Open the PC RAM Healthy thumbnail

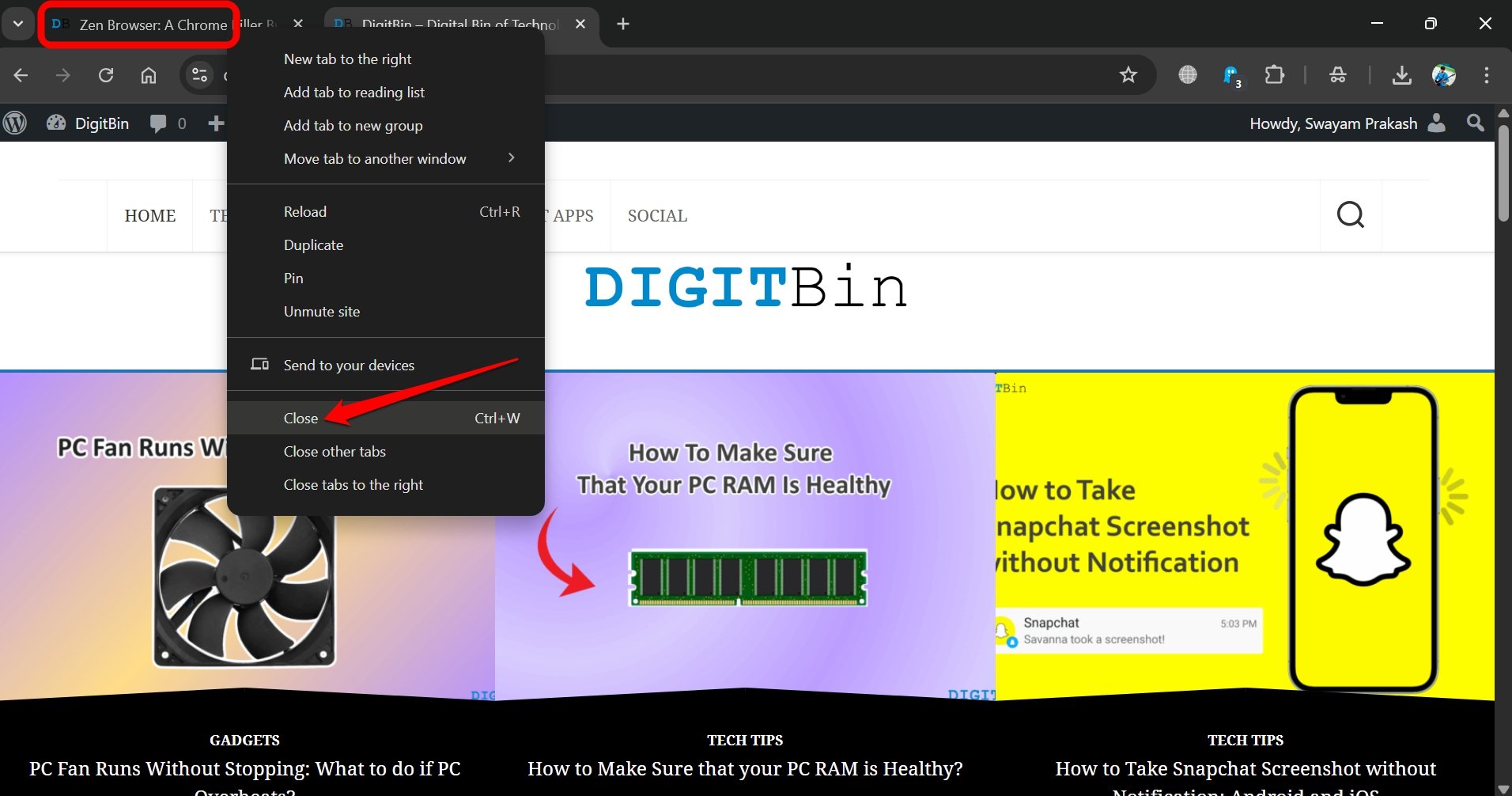[745, 536]
